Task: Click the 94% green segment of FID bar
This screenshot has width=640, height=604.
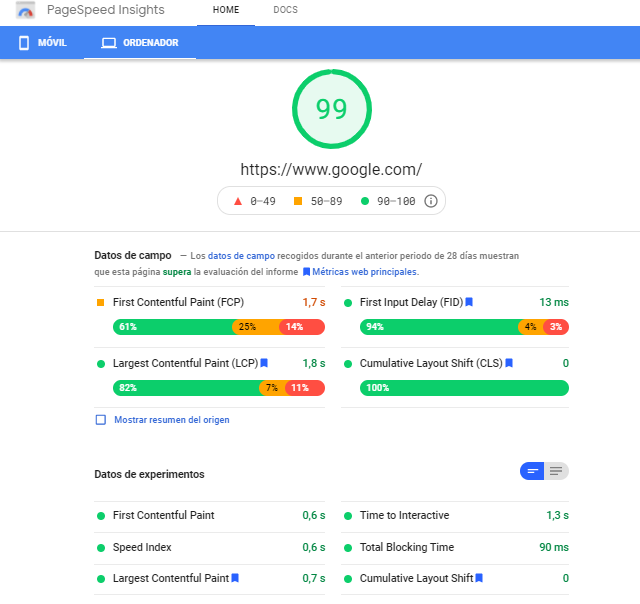Action: click(x=440, y=327)
